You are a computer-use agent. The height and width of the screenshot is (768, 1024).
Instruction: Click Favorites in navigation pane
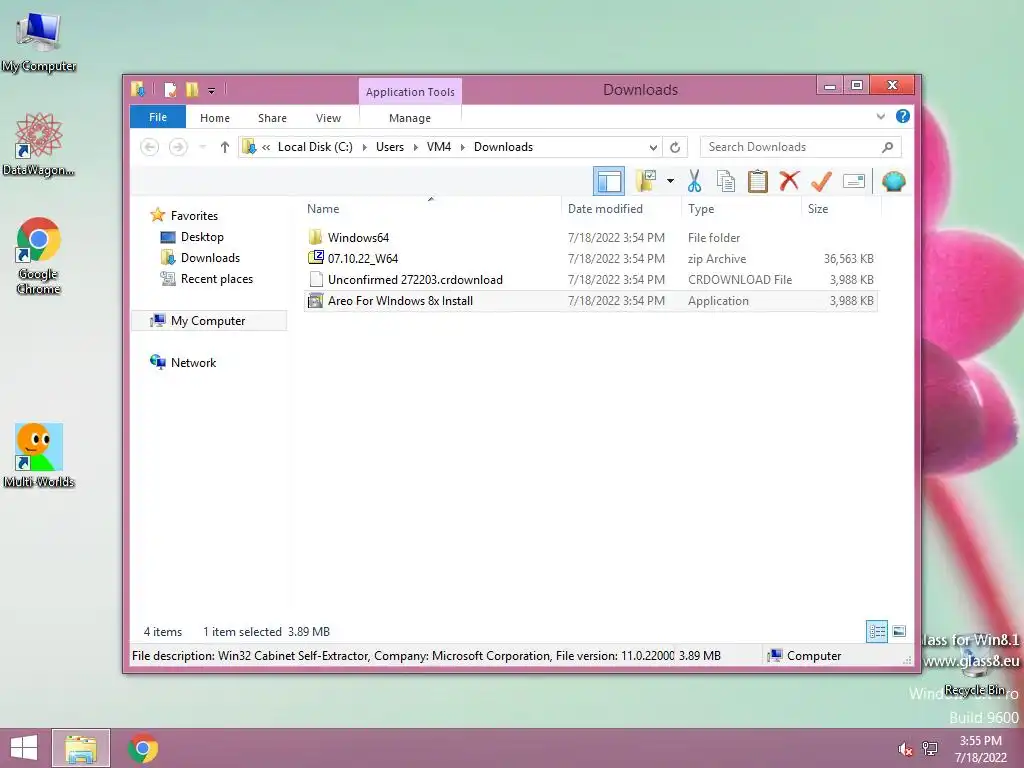click(x=194, y=216)
